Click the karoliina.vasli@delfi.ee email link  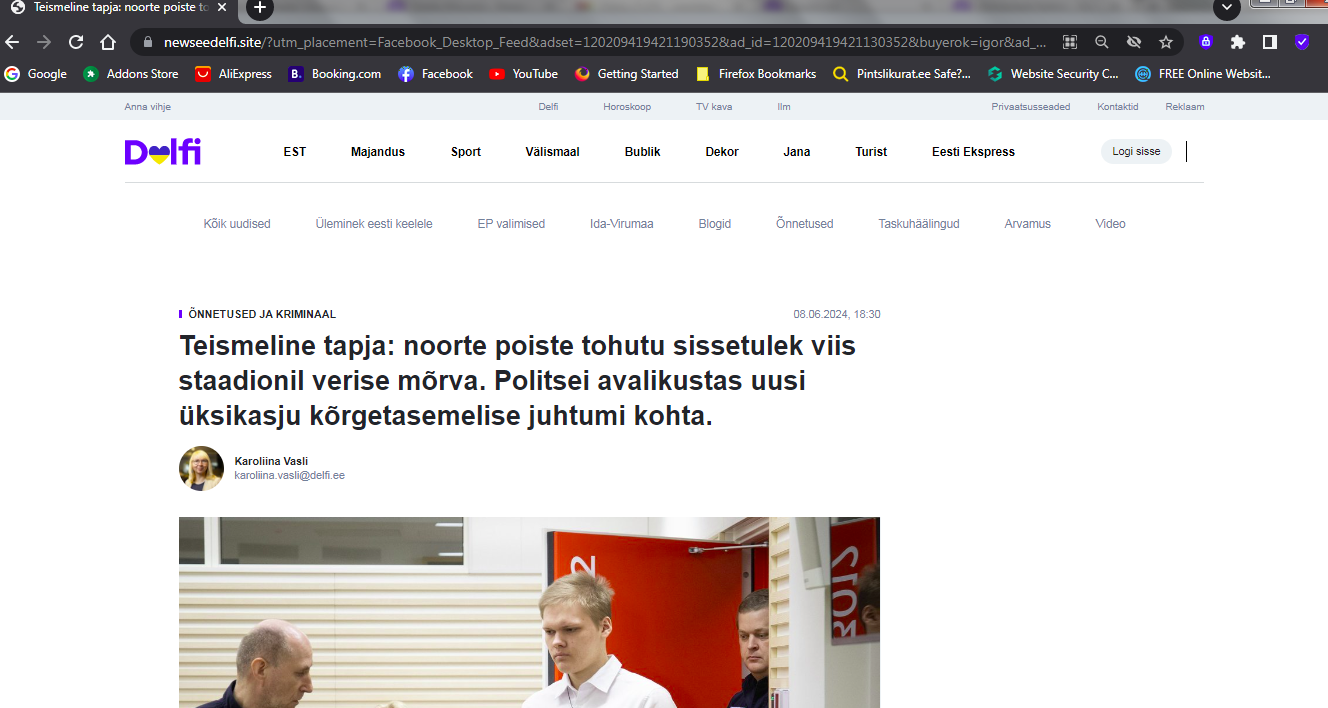point(289,476)
